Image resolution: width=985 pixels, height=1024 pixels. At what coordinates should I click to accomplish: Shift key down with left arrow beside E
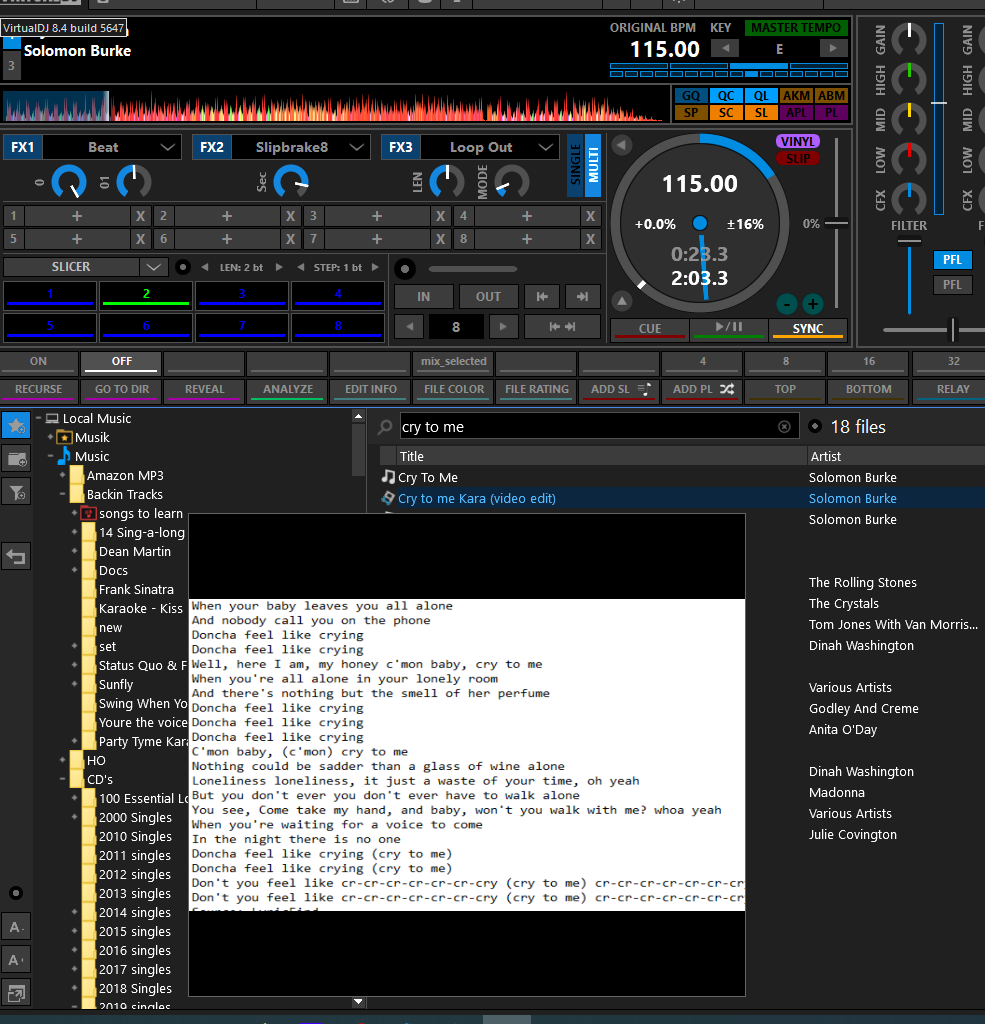point(725,48)
